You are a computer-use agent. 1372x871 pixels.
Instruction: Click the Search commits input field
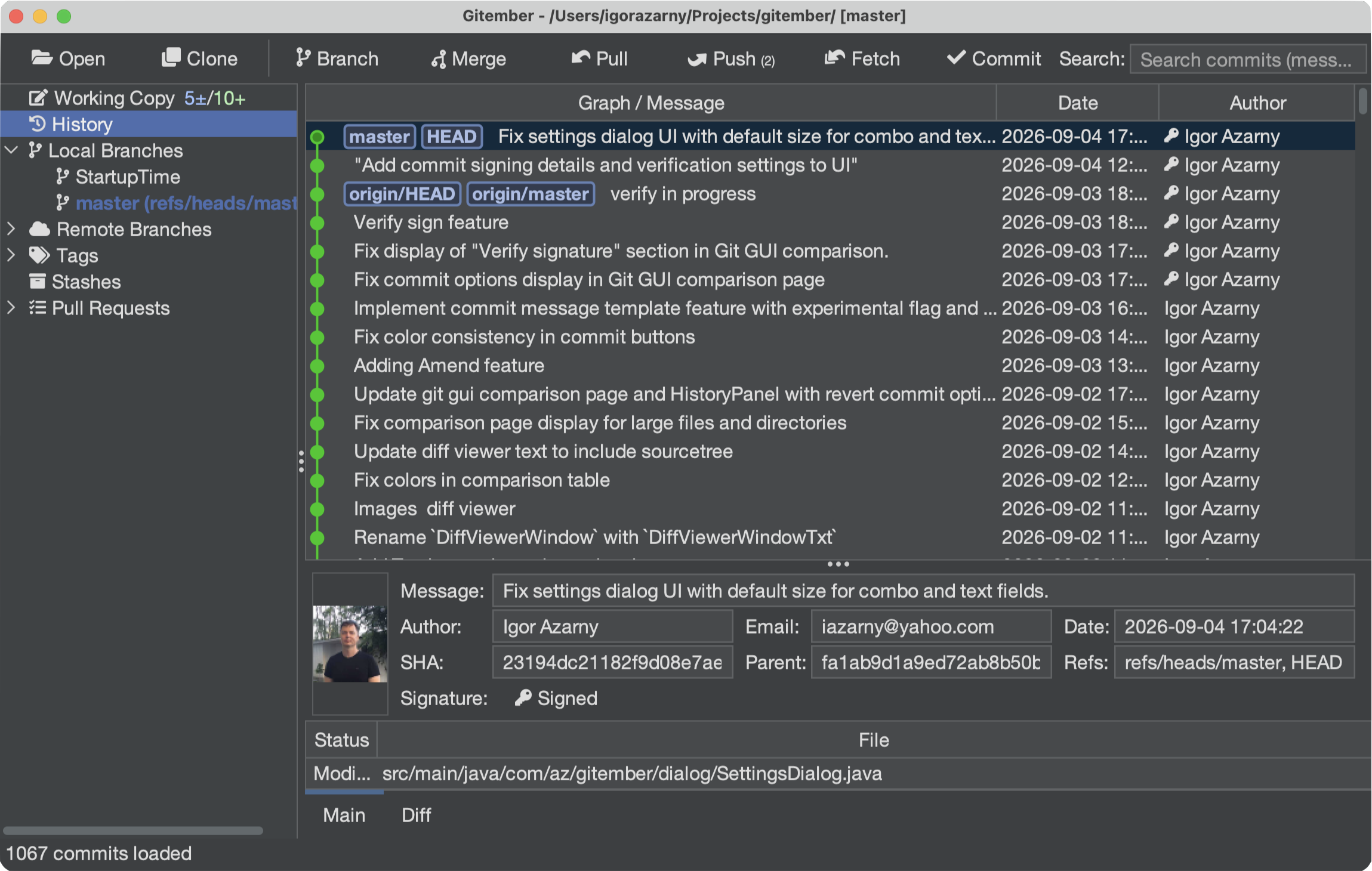pyautogui.click(x=1247, y=59)
